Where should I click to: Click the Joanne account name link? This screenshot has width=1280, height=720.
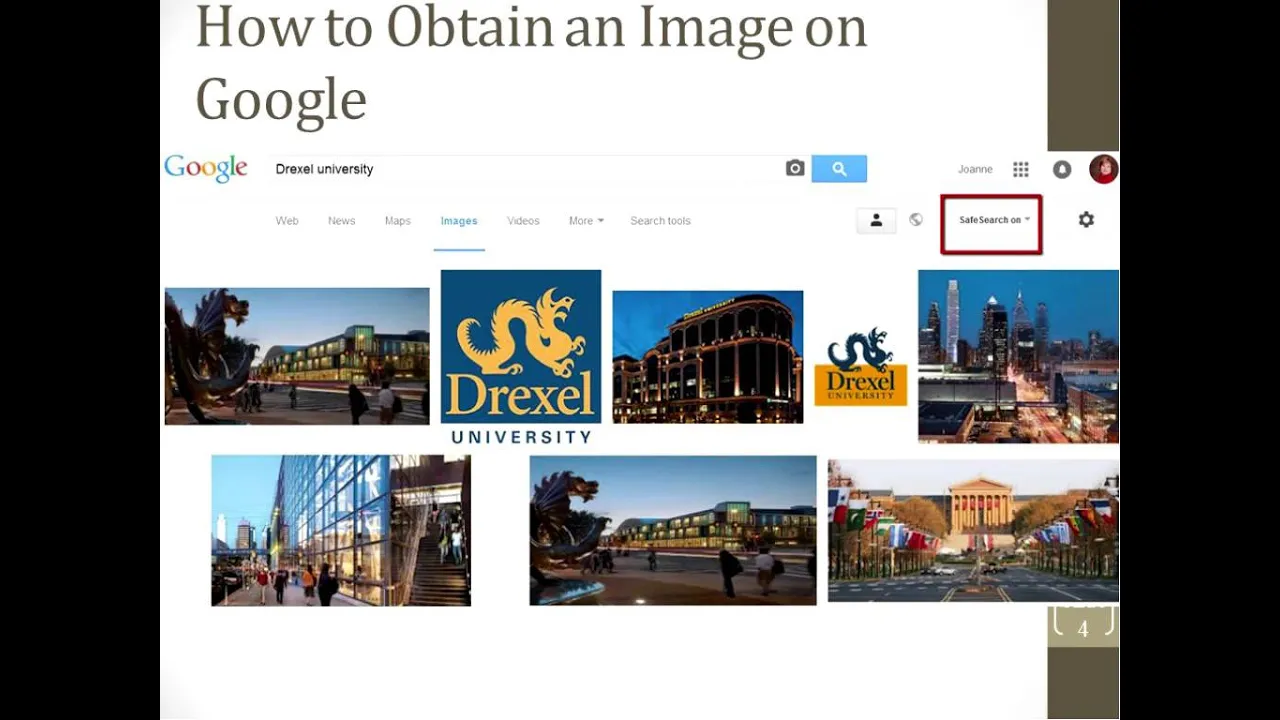(x=975, y=169)
